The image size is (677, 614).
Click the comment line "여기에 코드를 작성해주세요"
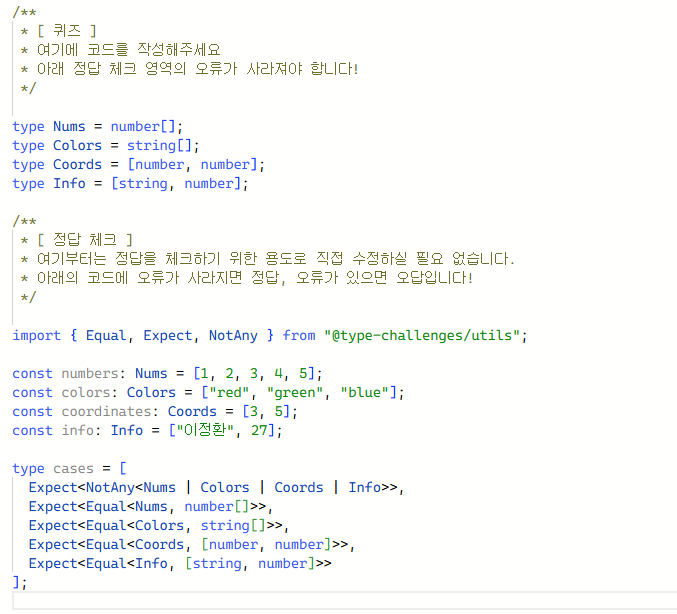pos(129,50)
